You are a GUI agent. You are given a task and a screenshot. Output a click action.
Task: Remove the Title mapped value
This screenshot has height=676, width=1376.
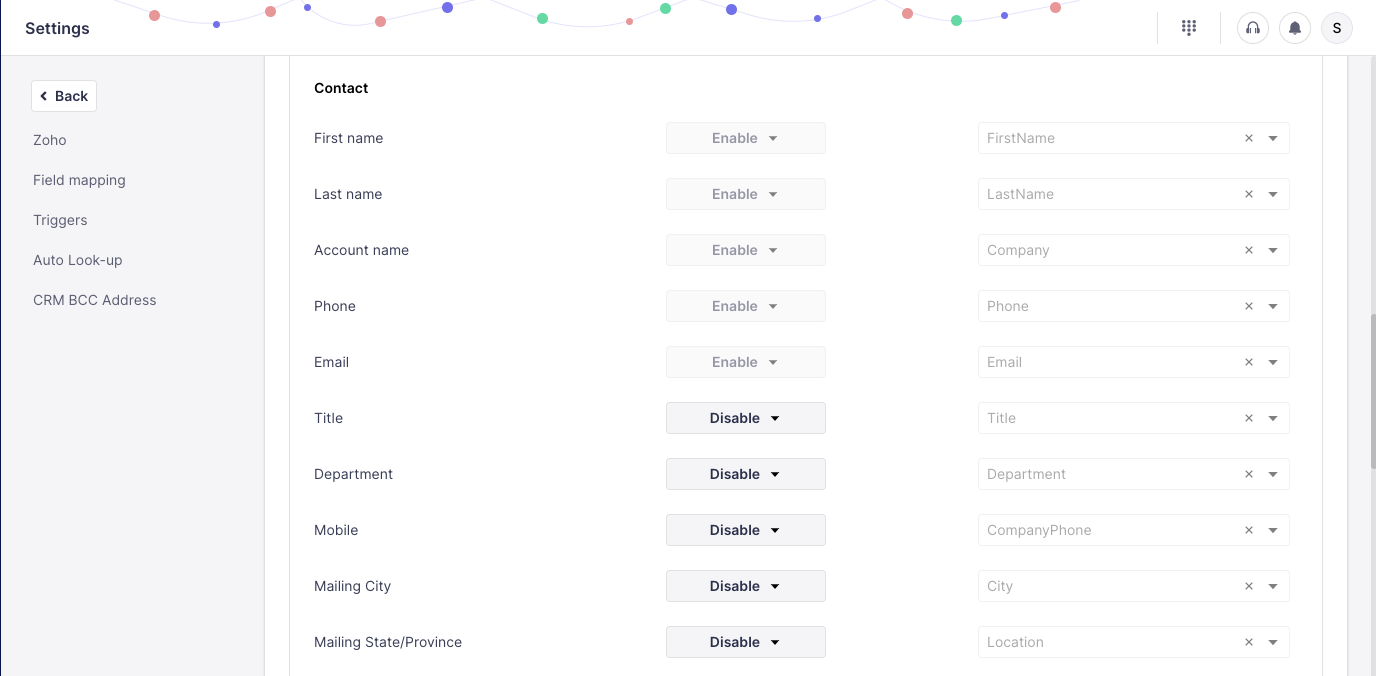[x=1249, y=418]
